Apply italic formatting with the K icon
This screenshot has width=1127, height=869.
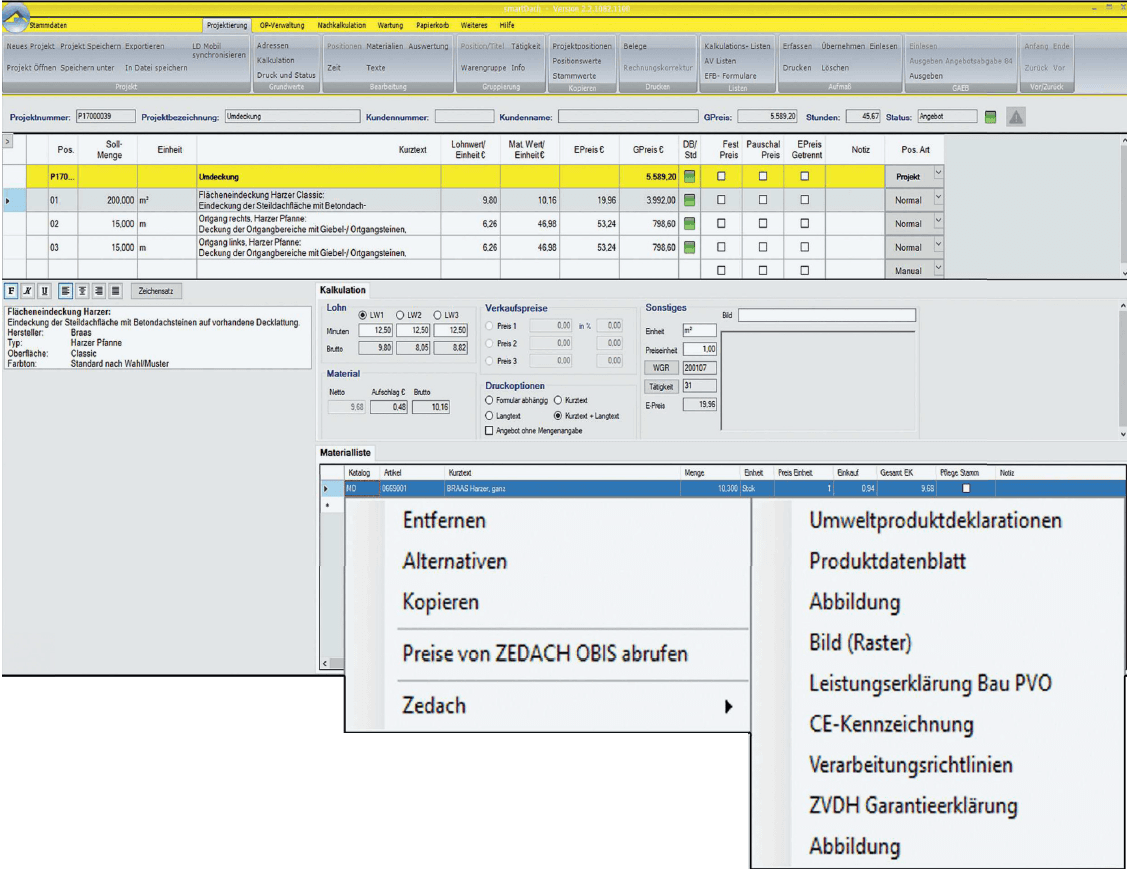pyautogui.click(x=28, y=291)
